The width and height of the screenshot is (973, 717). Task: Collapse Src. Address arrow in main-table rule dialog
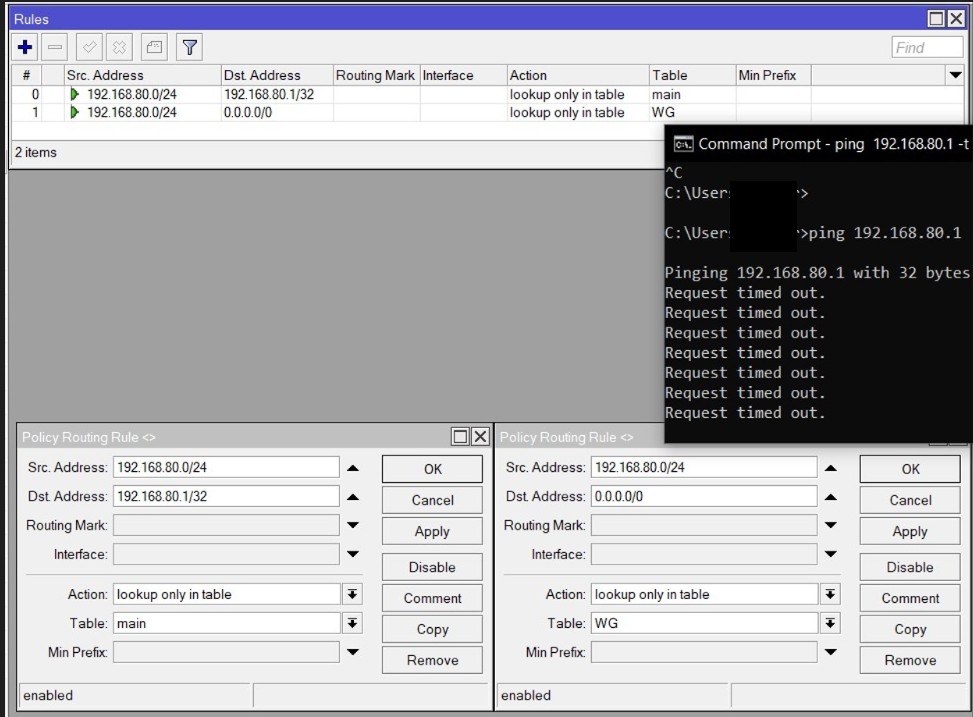coord(353,468)
